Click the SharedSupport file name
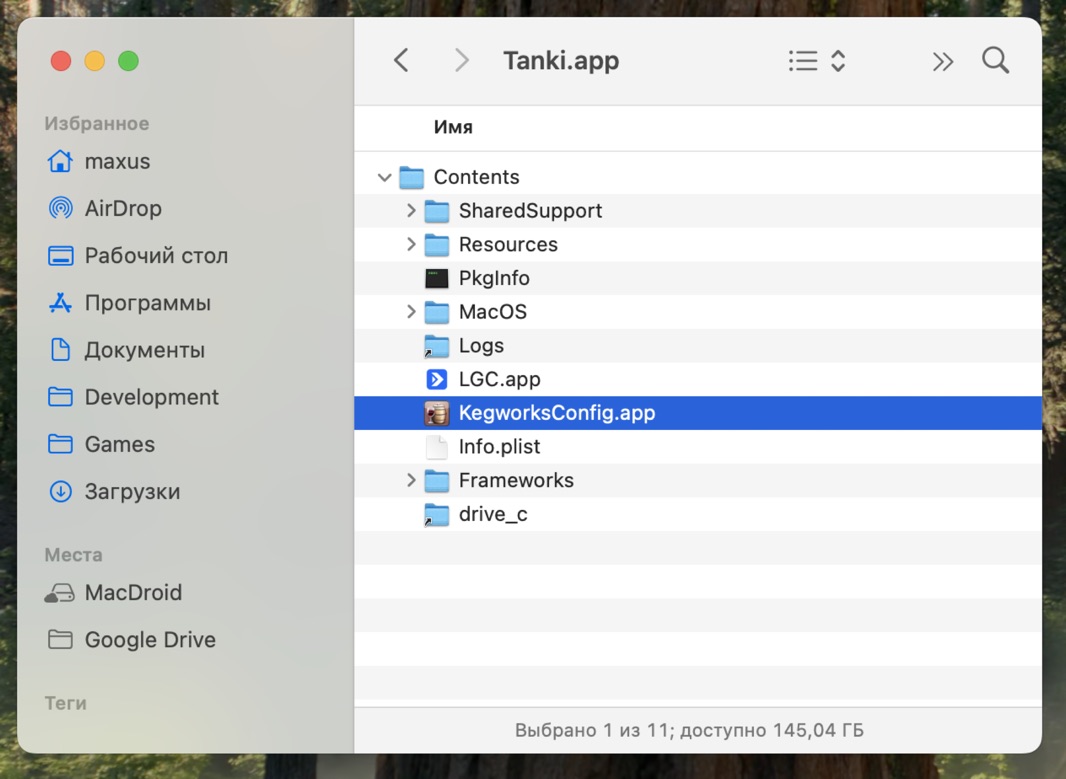 (530, 211)
